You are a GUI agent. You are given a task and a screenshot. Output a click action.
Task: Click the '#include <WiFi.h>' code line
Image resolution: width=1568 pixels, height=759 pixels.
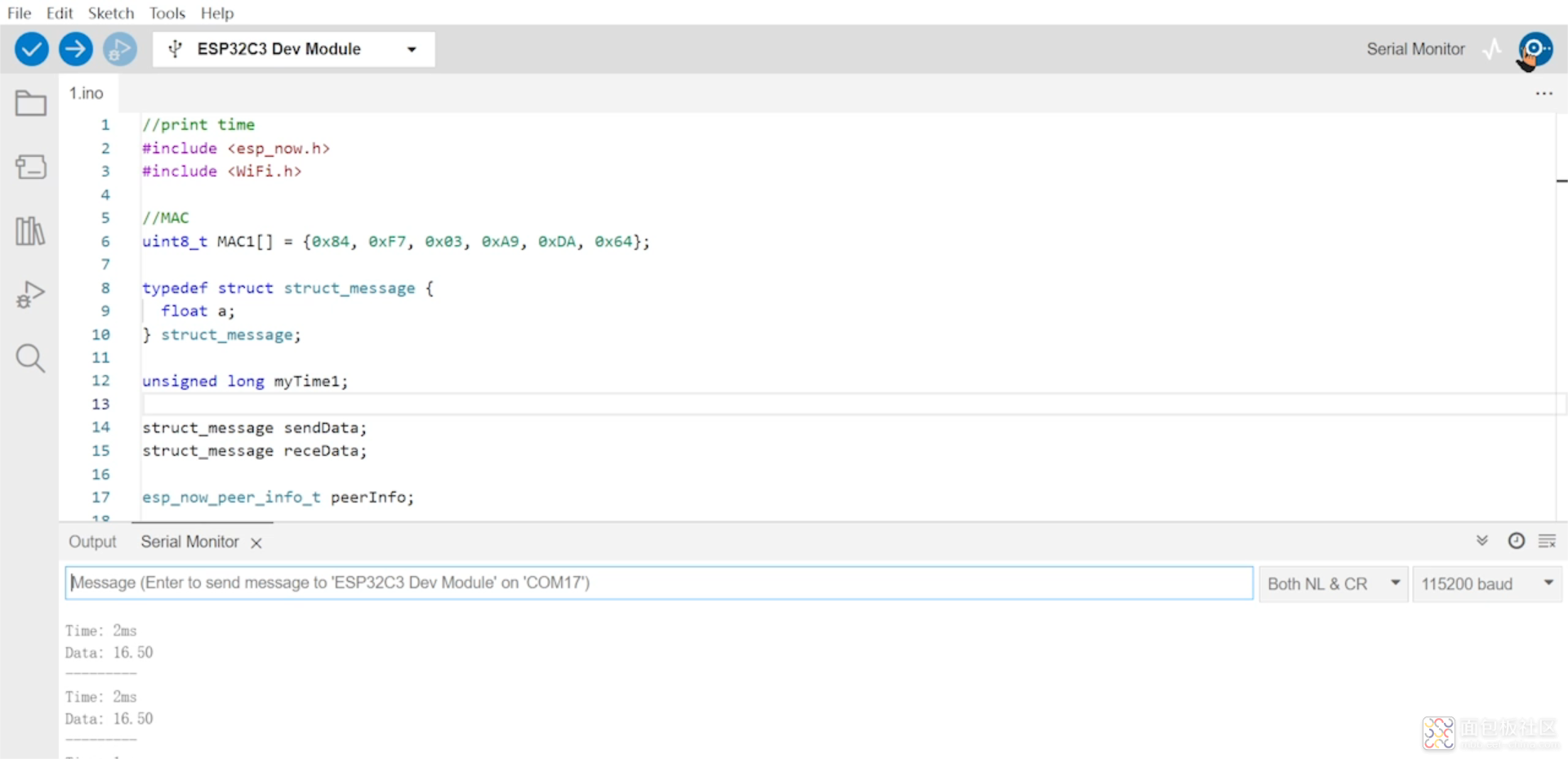(x=222, y=172)
